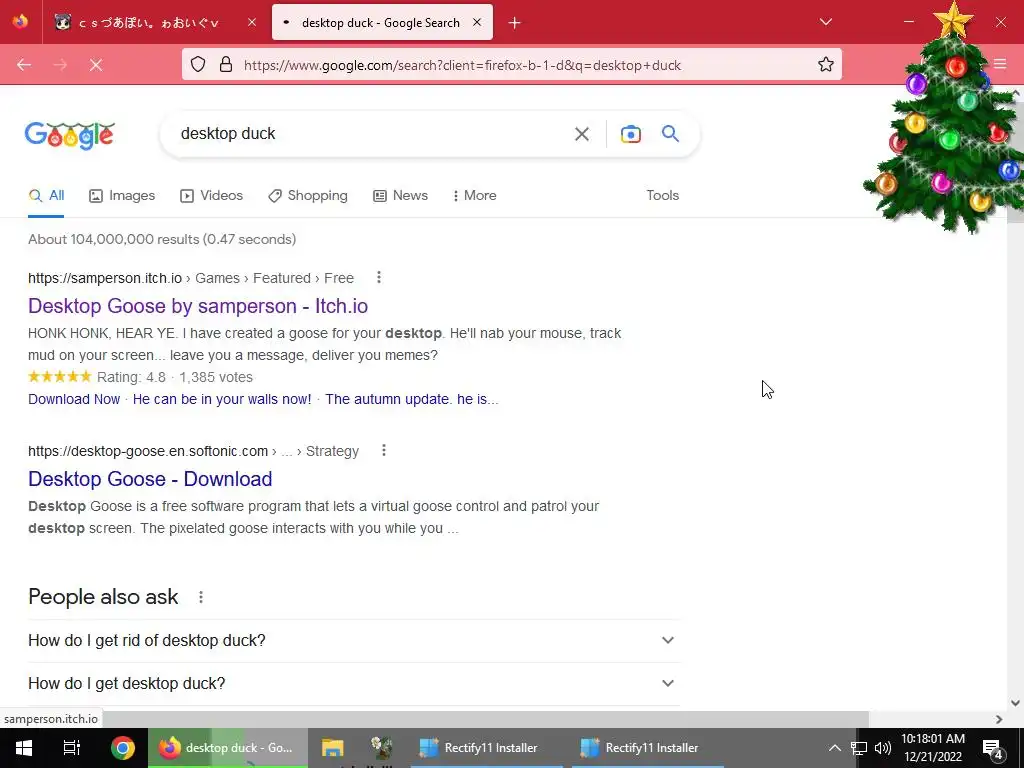Open Task View on the taskbar
Screen dimensions: 1024x768
pos(71,748)
